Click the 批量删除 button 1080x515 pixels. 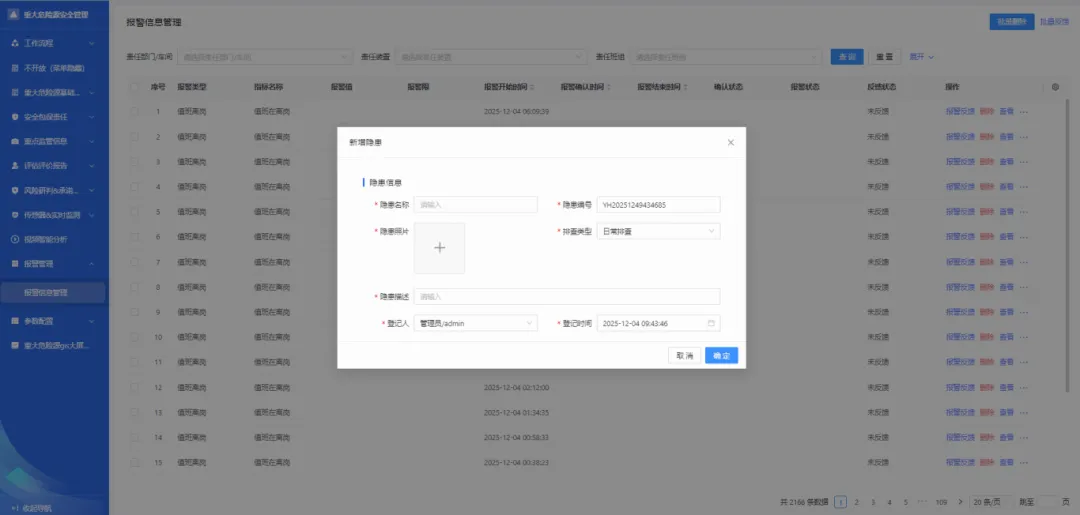click(1012, 22)
